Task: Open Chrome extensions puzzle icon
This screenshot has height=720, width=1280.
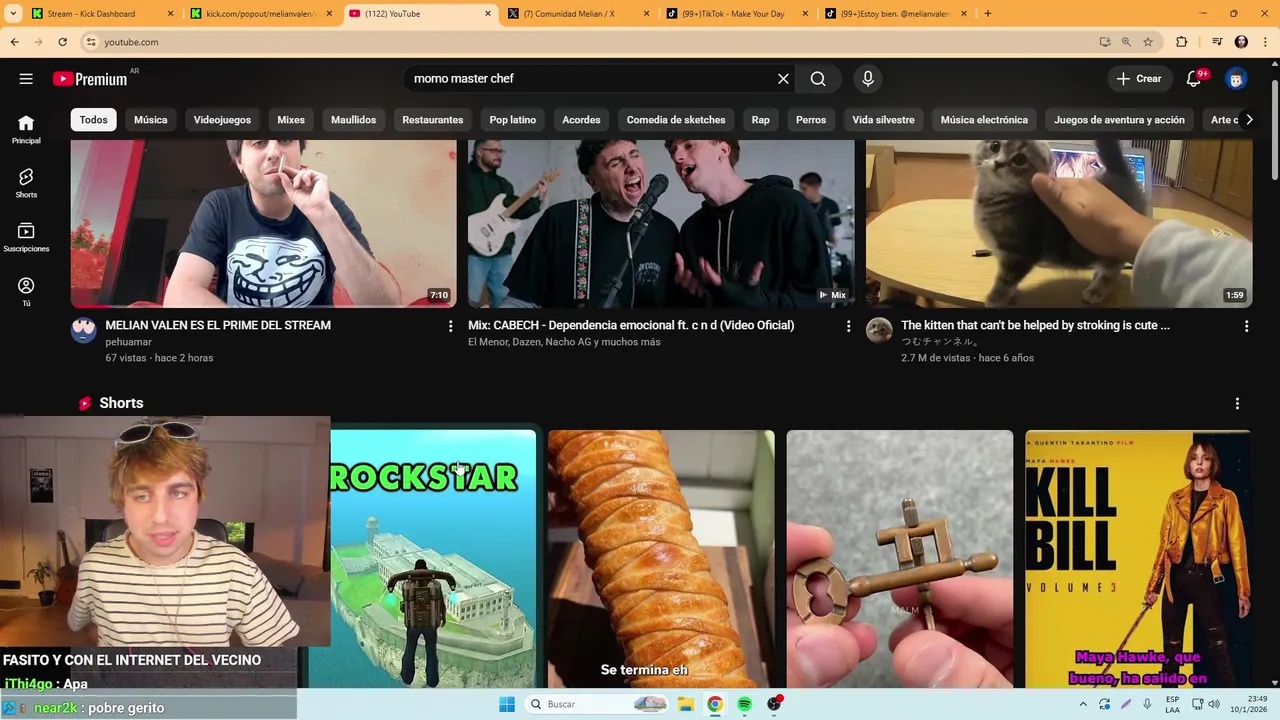Action: (1182, 42)
